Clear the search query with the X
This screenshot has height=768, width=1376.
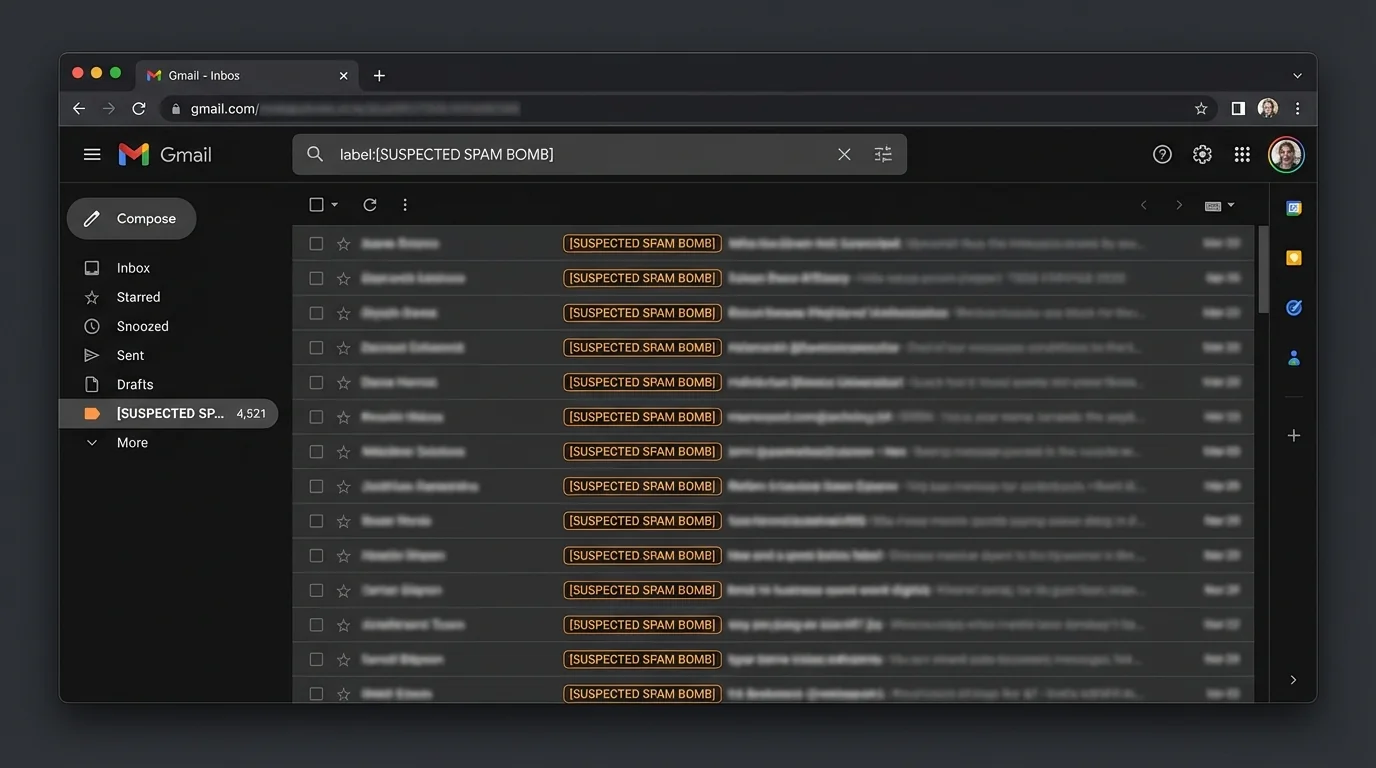click(844, 154)
